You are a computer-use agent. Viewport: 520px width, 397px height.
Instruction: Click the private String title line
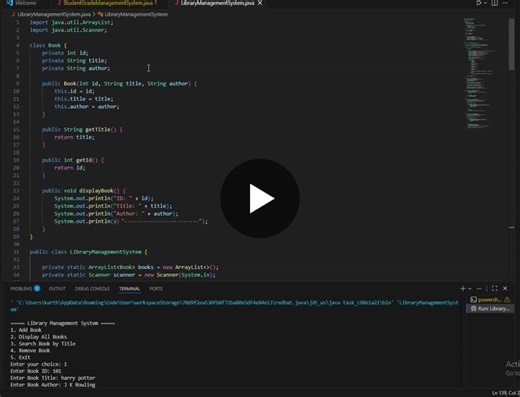tap(74, 61)
